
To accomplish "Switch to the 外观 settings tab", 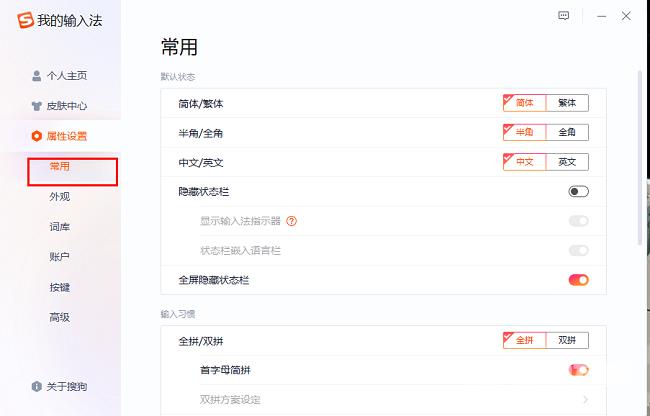I will pyautogui.click(x=60, y=197).
